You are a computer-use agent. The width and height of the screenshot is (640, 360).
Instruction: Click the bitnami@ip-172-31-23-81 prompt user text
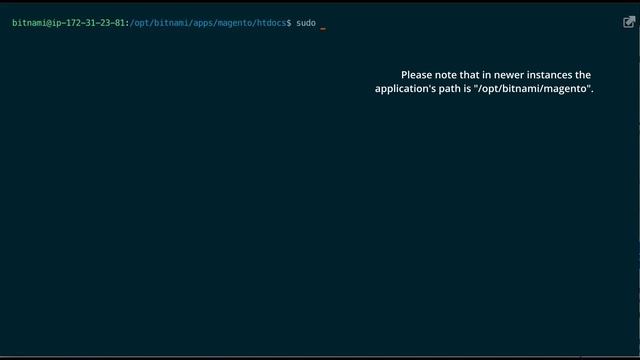pyautogui.click(x=68, y=23)
